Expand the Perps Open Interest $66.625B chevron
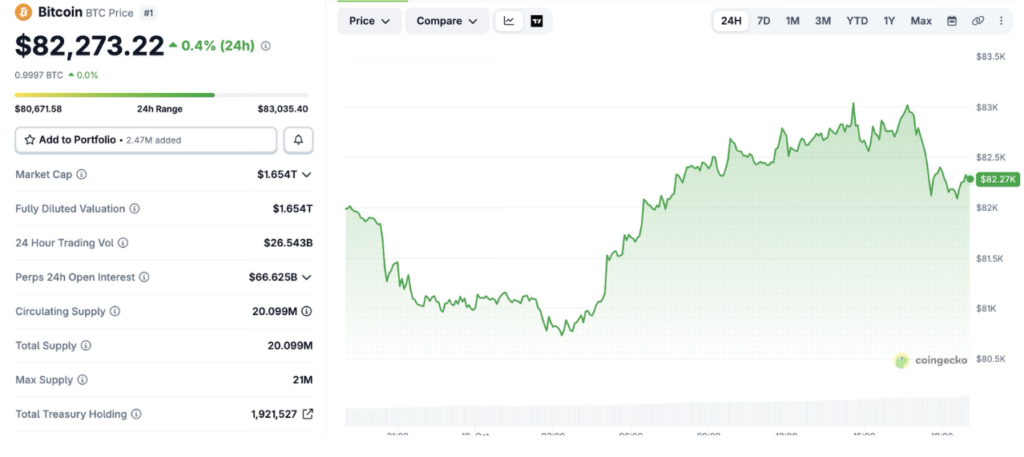Screen dimensions: 1024x457 tap(307, 277)
